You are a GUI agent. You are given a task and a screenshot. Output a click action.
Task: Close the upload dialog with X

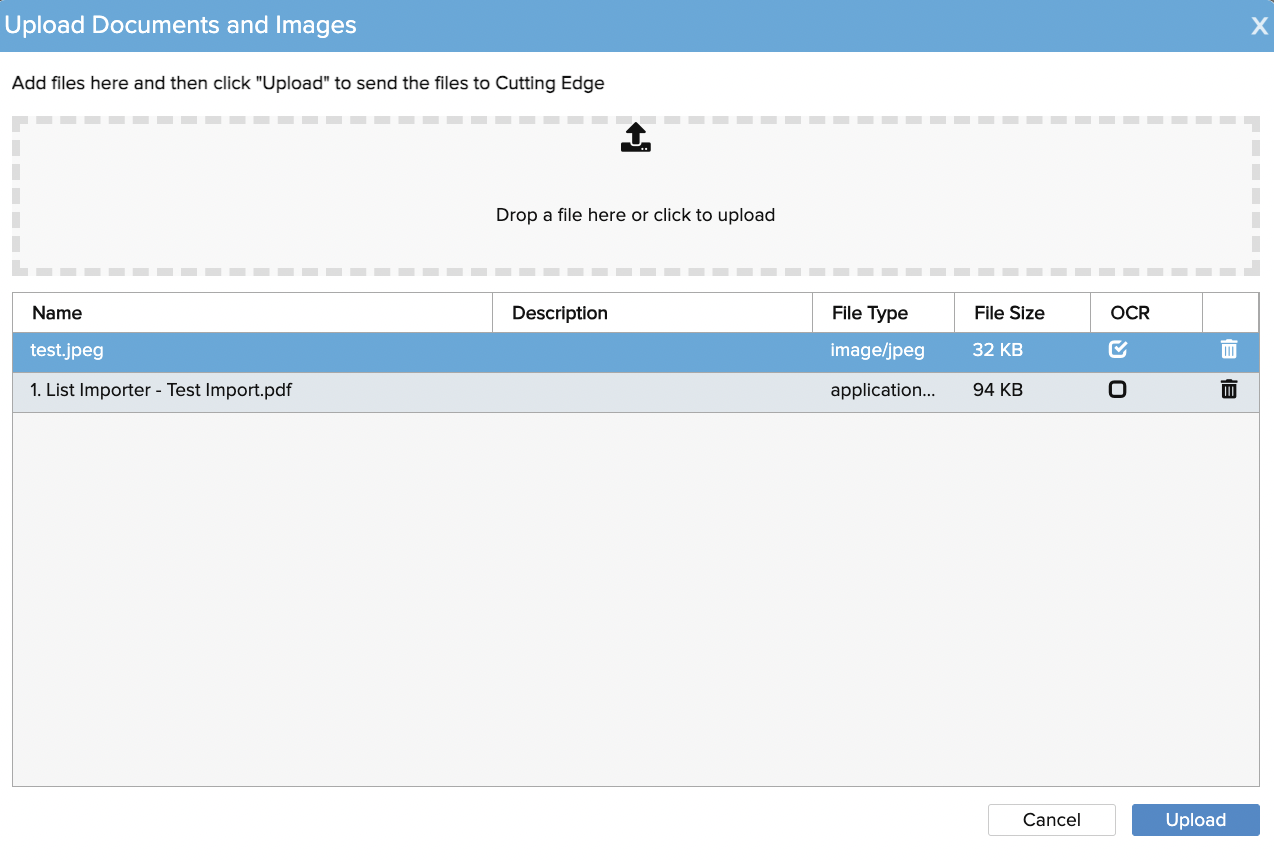point(1259,26)
